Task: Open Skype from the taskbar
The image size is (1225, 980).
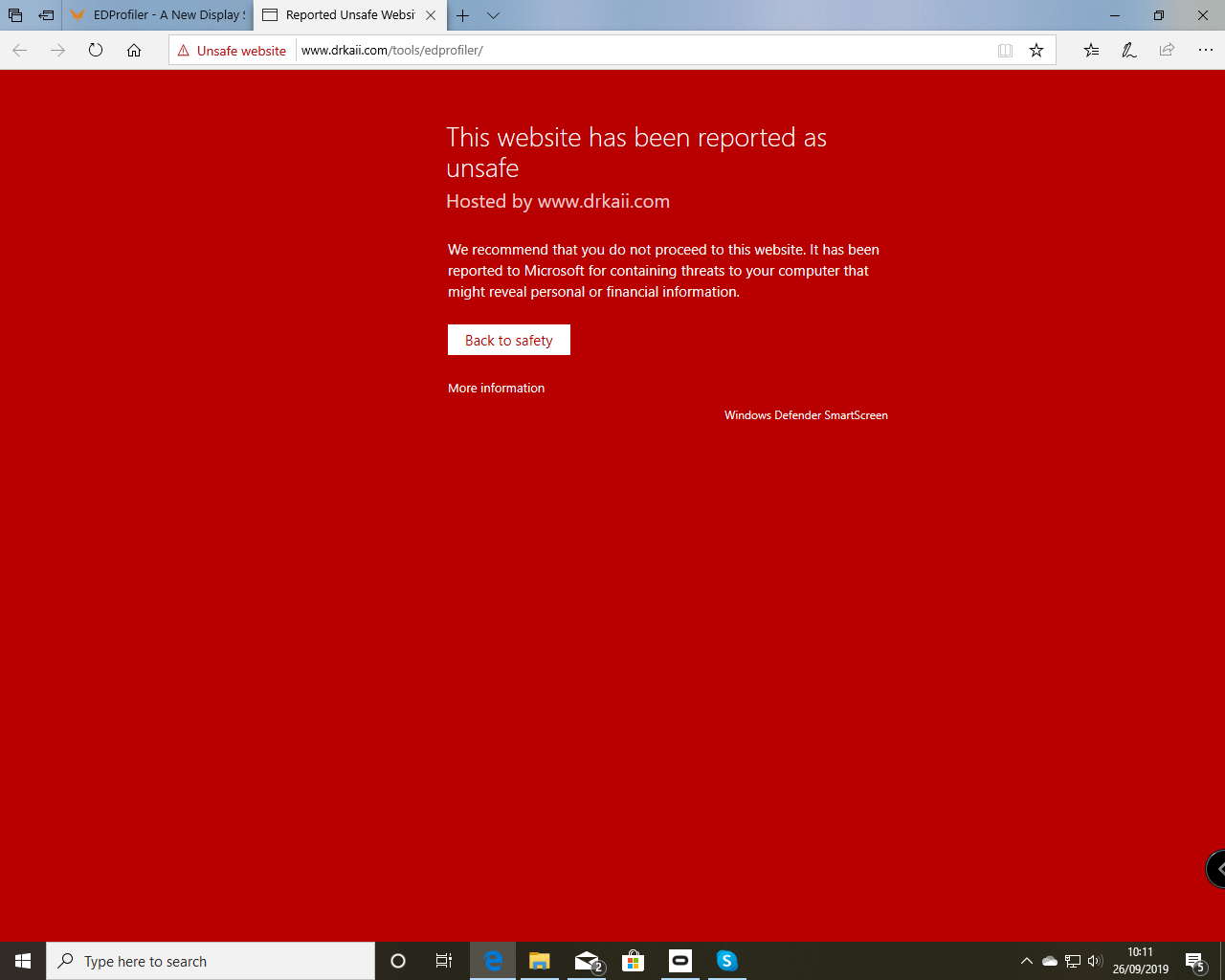Action: 727,961
